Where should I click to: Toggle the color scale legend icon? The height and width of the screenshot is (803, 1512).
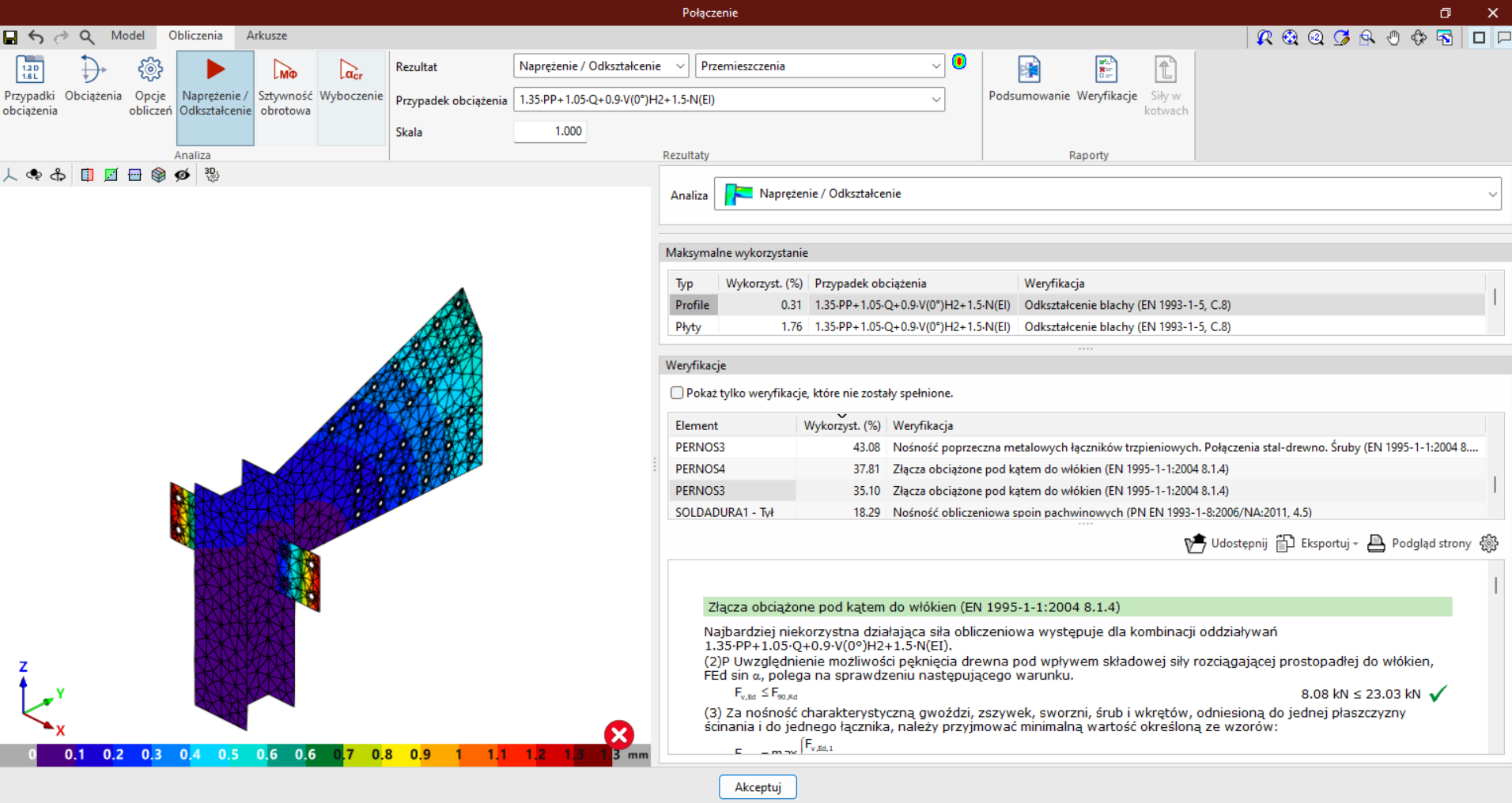(959, 62)
